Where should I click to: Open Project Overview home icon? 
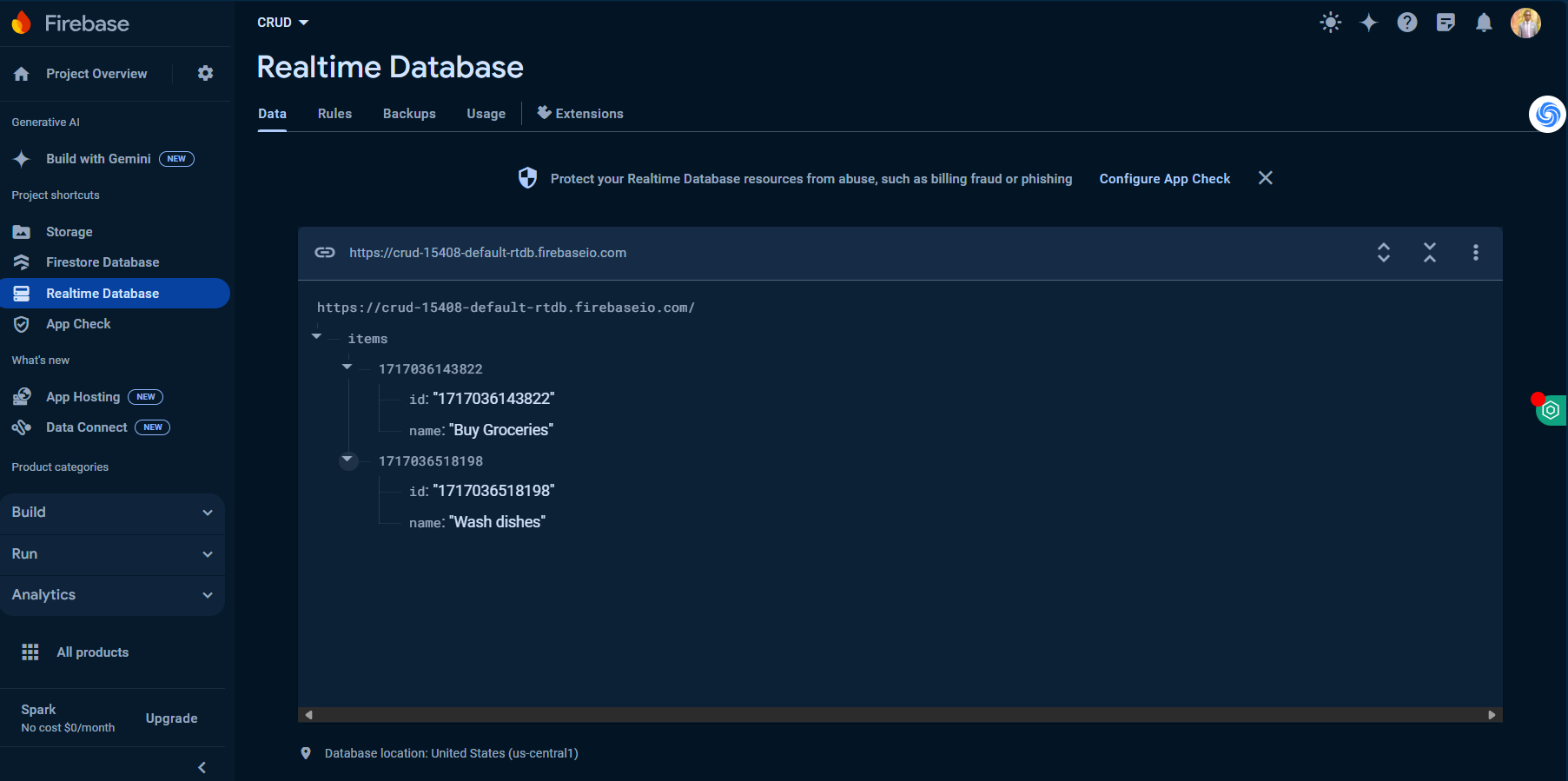pos(22,74)
